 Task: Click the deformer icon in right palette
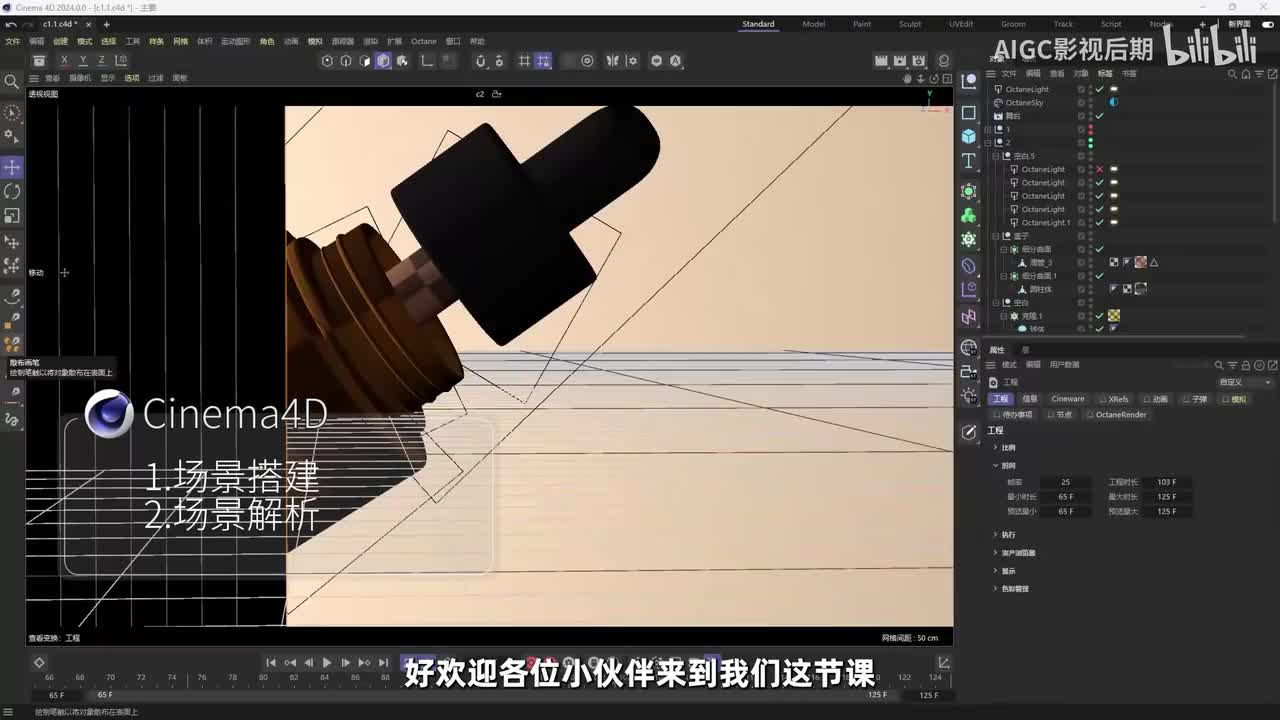tap(968, 267)
